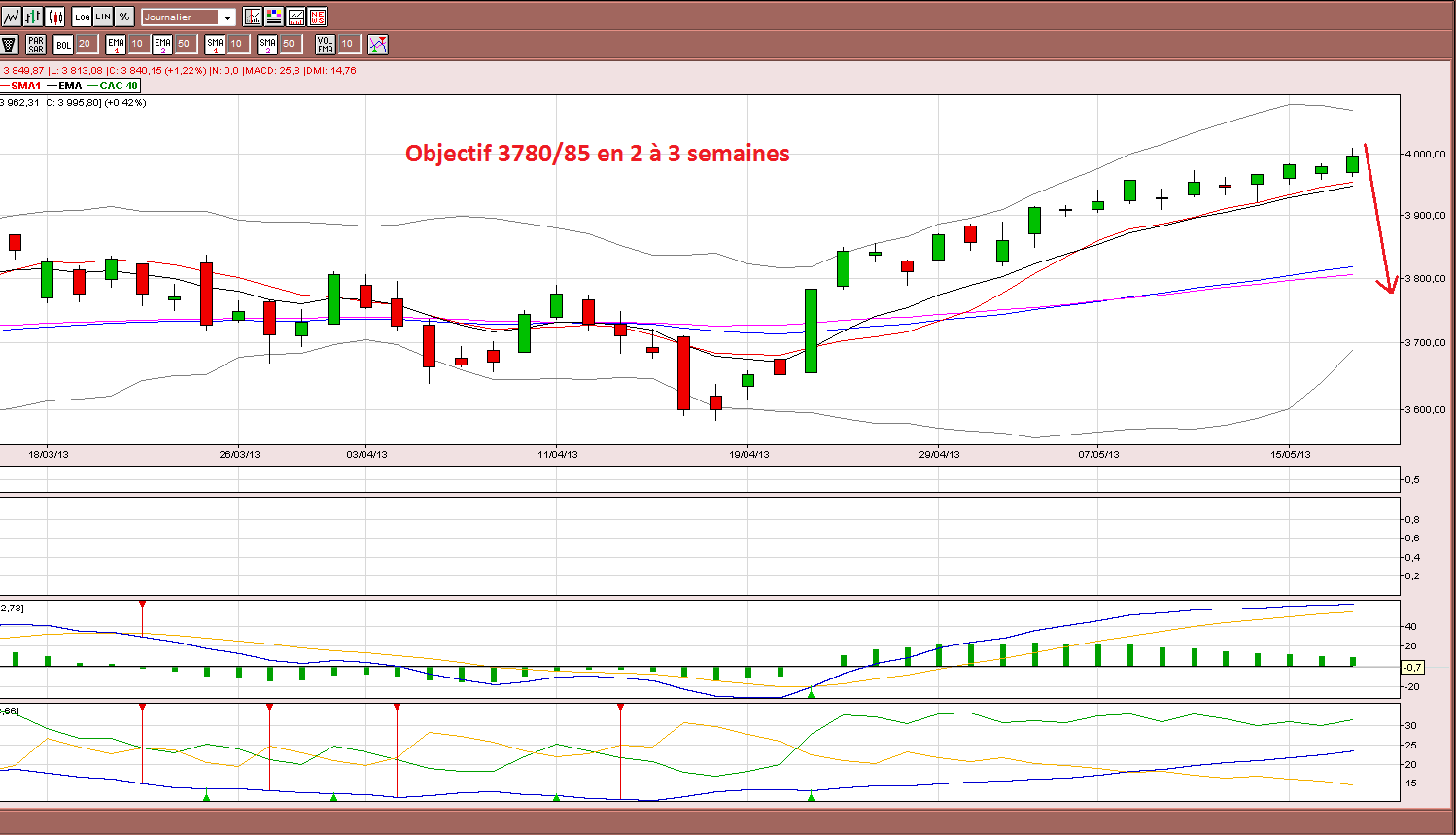
Task: Click the 11/04/13 date label
Action: tap(558, 454)
